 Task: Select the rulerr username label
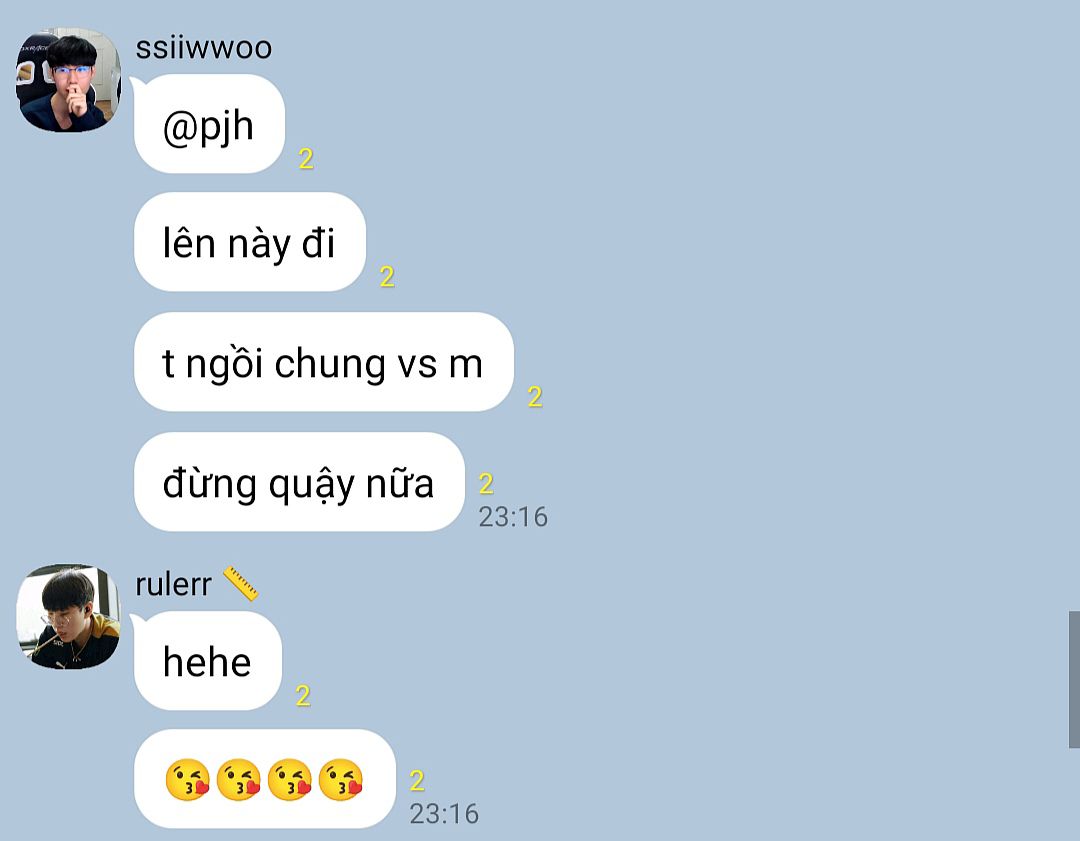tap(174, 585)
